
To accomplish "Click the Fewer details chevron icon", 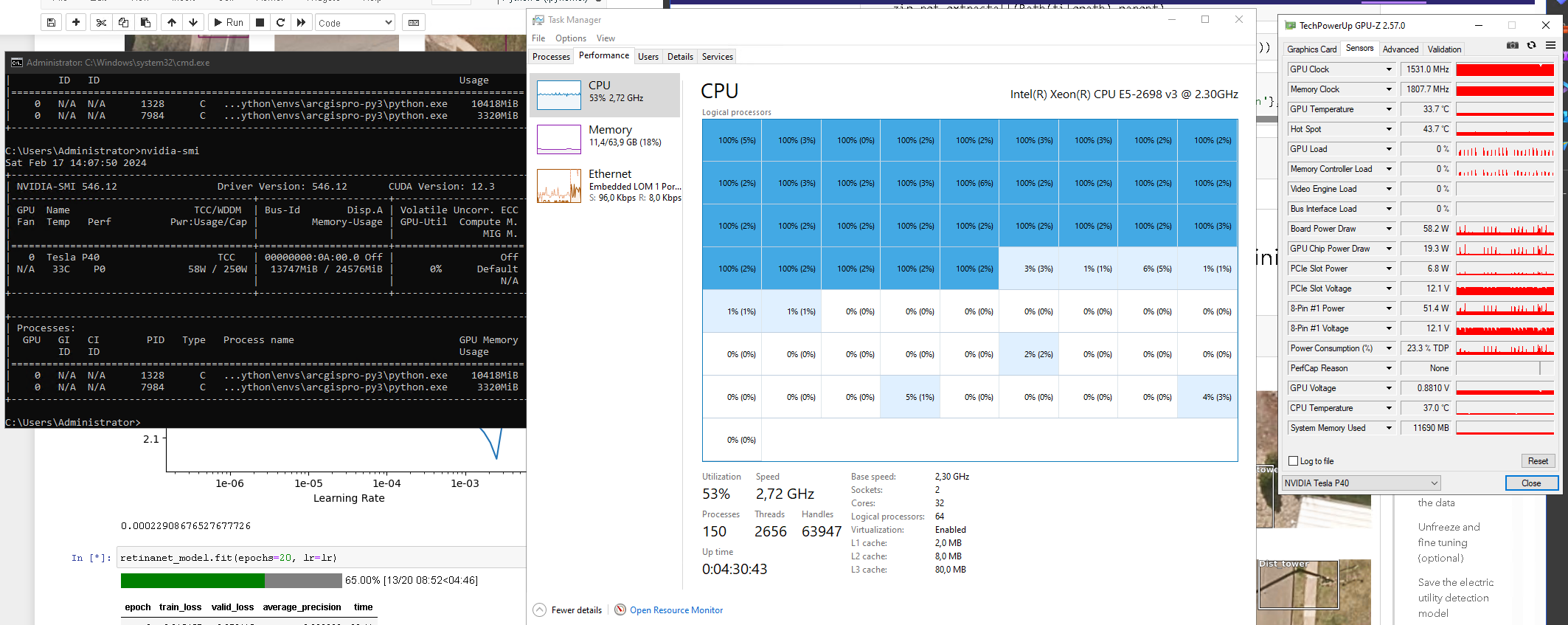I will pyautogui.click(x=540, y=610).
